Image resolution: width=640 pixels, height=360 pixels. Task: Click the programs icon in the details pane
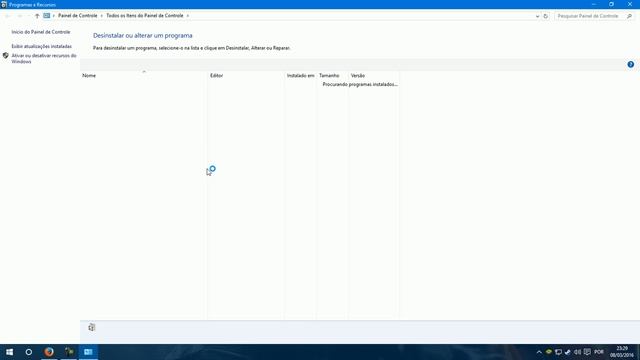[92, 327]
